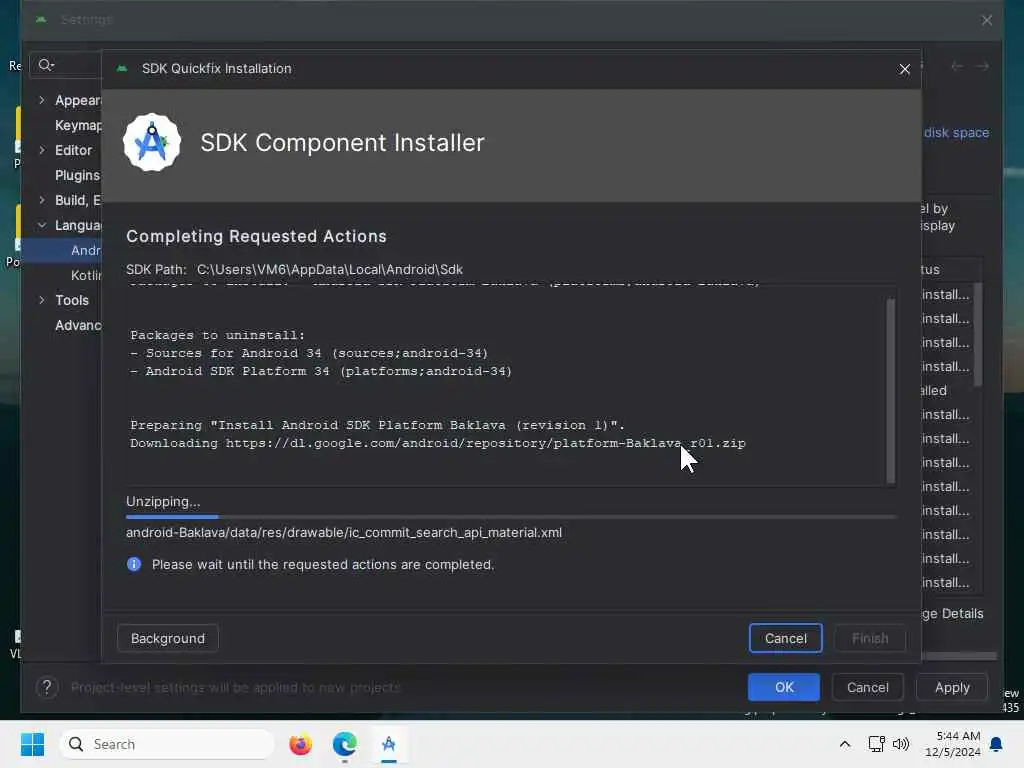
Task: Click the 'Preparing Install Android SDK Platform Baklava' line
Action: point(377,425)
